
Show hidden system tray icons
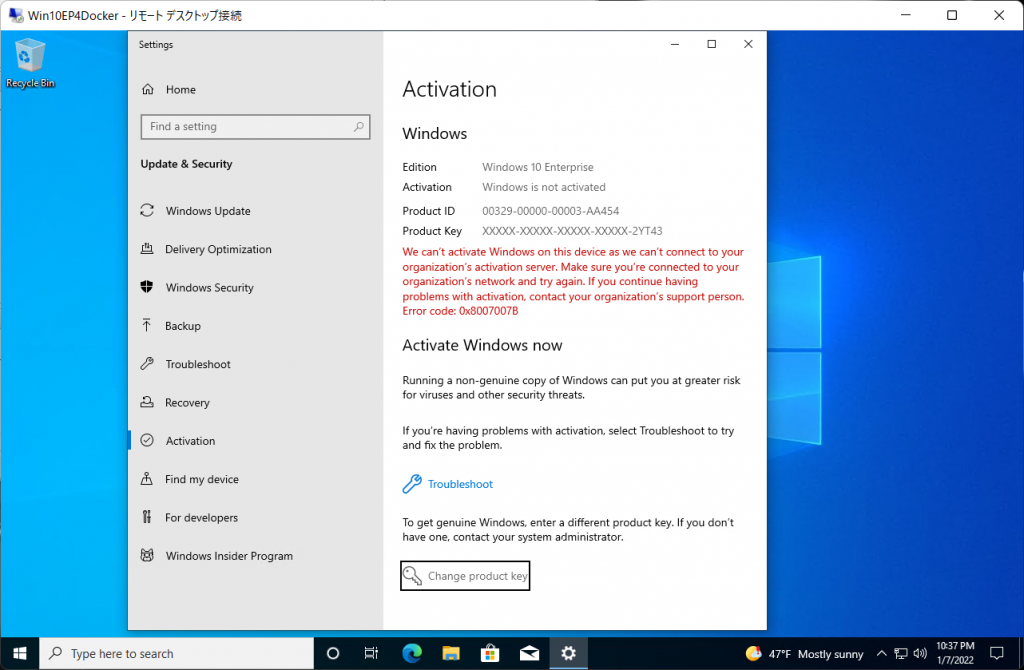(882, 654)
